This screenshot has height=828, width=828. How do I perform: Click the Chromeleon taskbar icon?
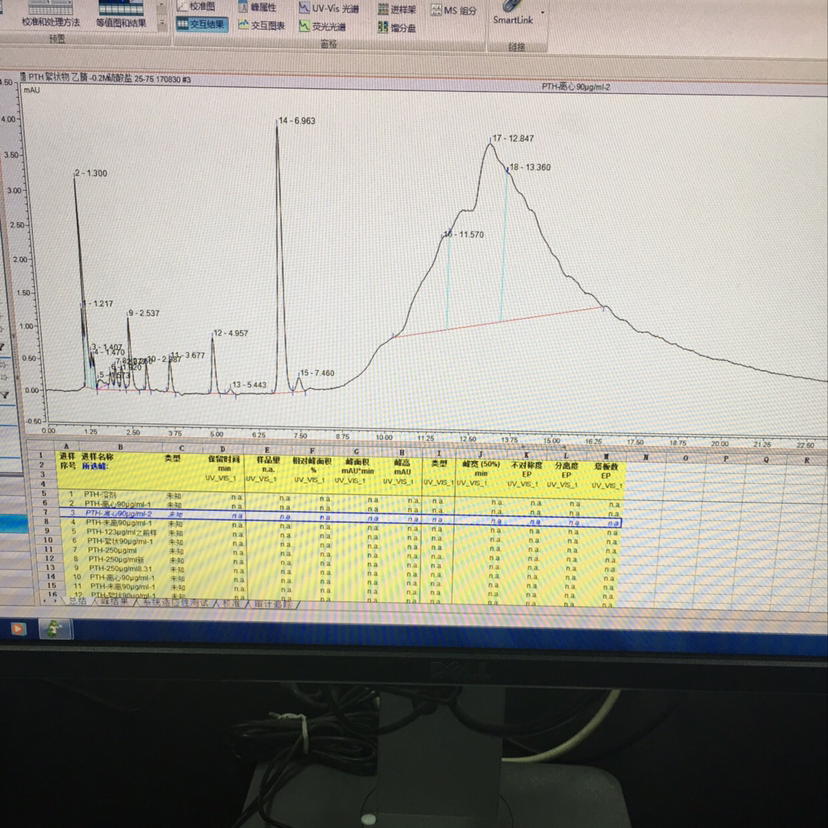[55, 629]
